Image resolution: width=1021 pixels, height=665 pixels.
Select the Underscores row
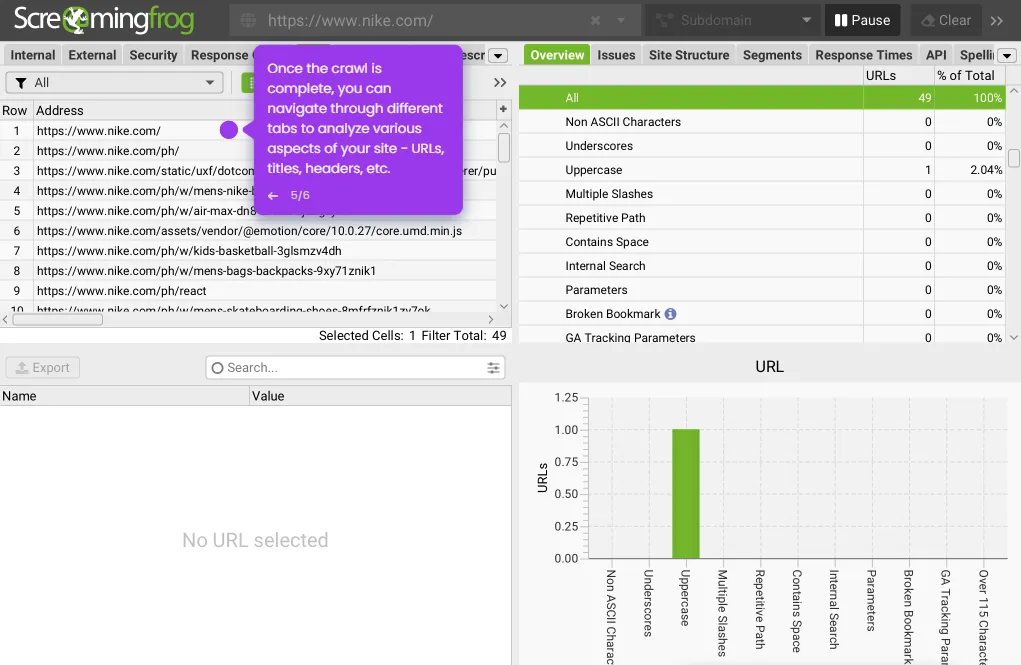coord(762,146)
